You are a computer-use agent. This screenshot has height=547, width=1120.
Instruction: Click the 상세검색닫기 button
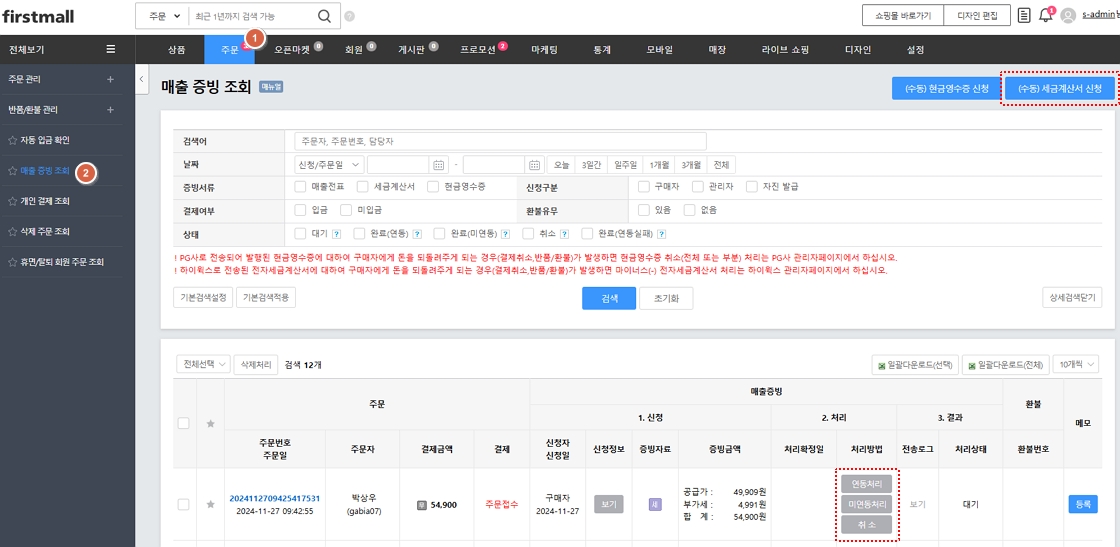tap(1071, 297)
